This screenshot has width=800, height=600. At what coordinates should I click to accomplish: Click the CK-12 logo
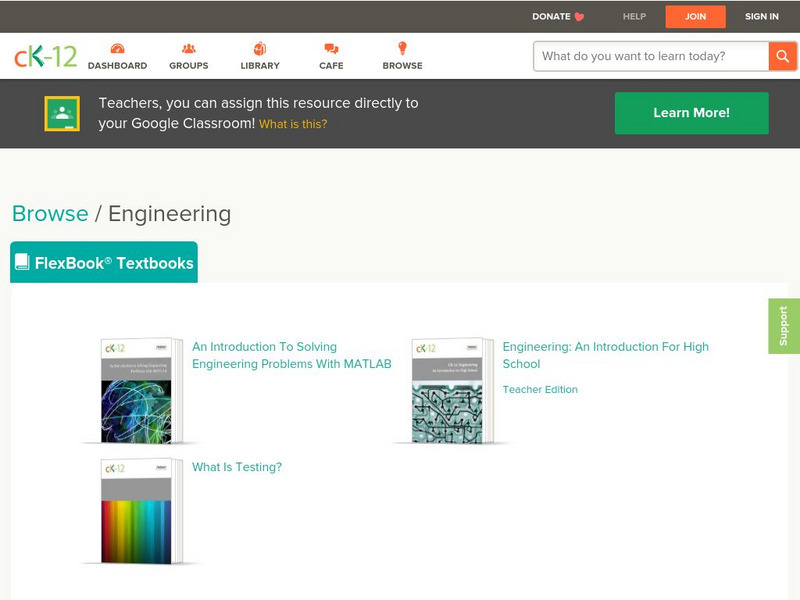coord(45,56)
